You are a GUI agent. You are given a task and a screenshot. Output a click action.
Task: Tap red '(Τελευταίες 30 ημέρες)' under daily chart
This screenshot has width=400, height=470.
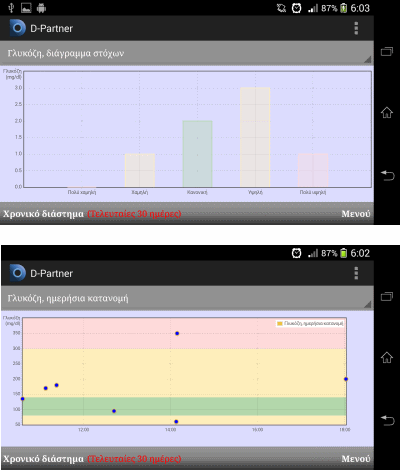point(134,459)
